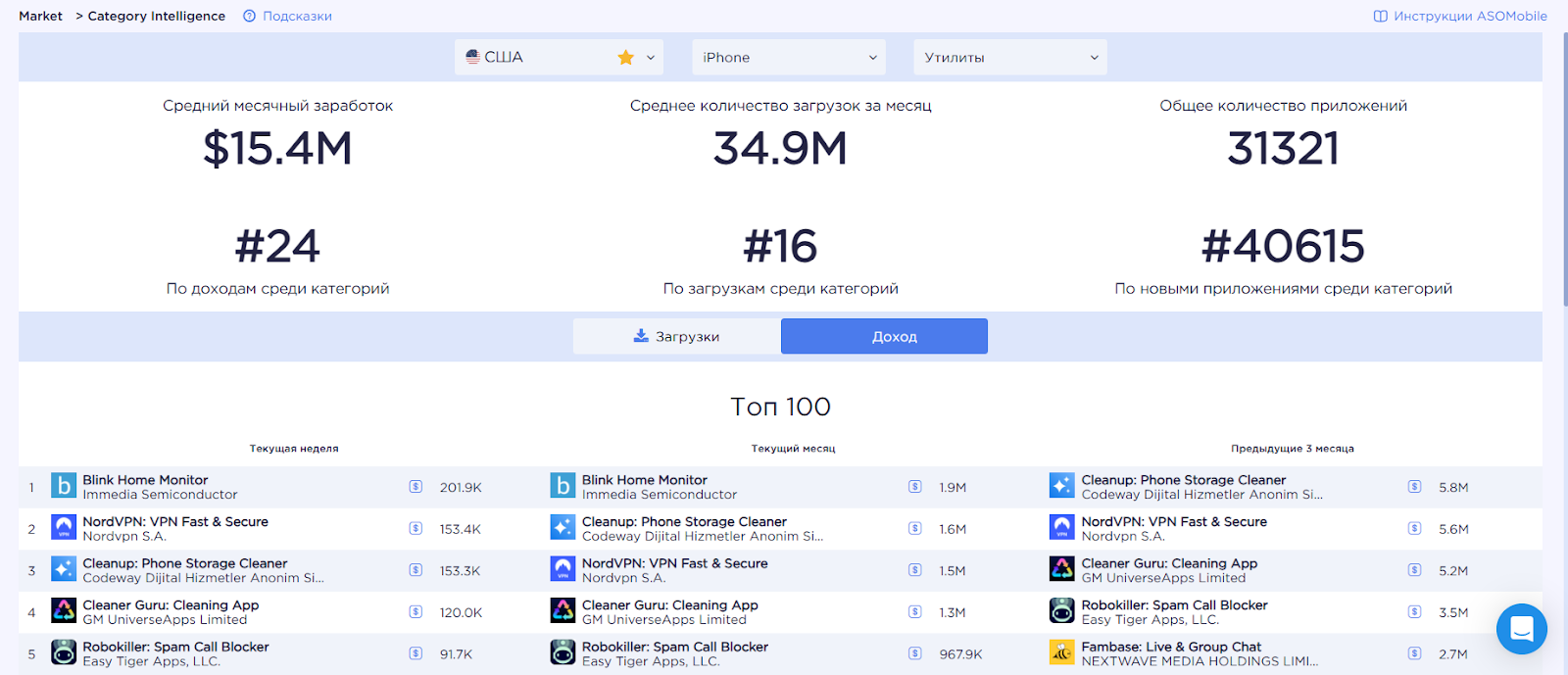Click Cleaner Guru icon in previous 3 months column
The height and width of the screenshot is (675, 1568).
1062,569
